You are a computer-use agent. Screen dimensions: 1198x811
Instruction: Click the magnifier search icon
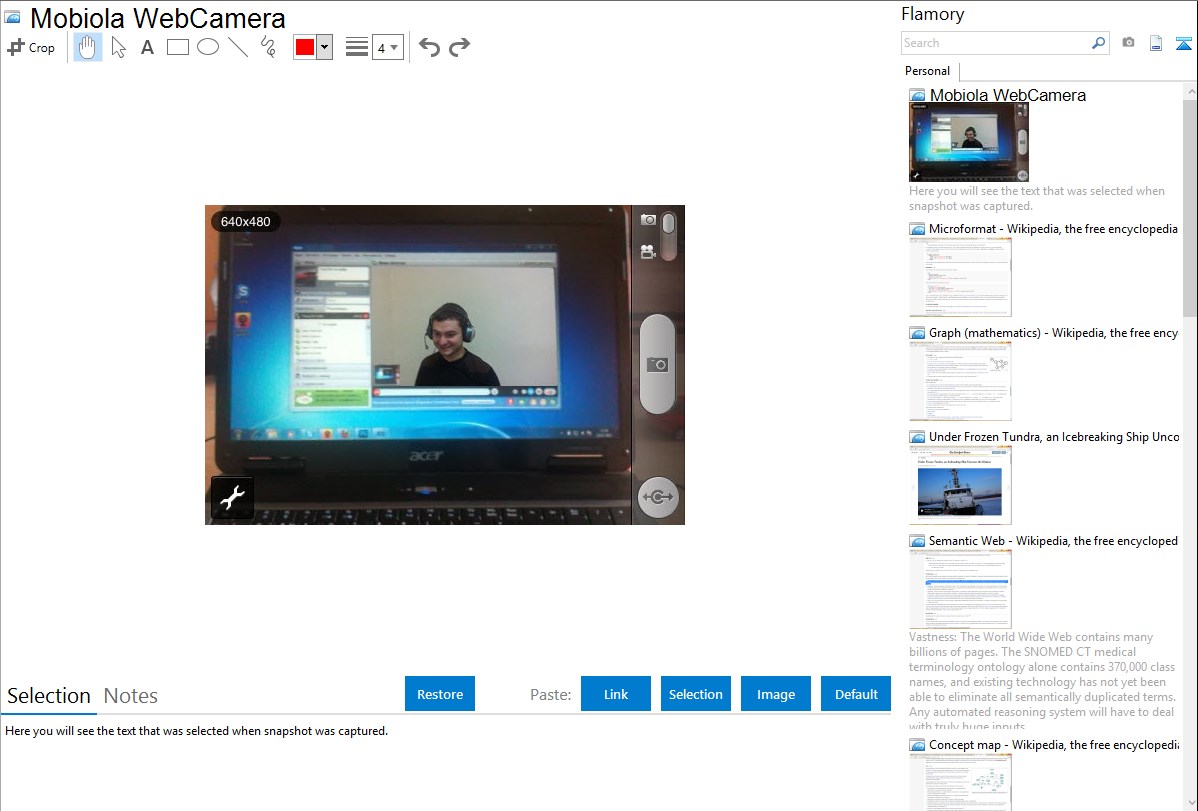[1099, 43]
